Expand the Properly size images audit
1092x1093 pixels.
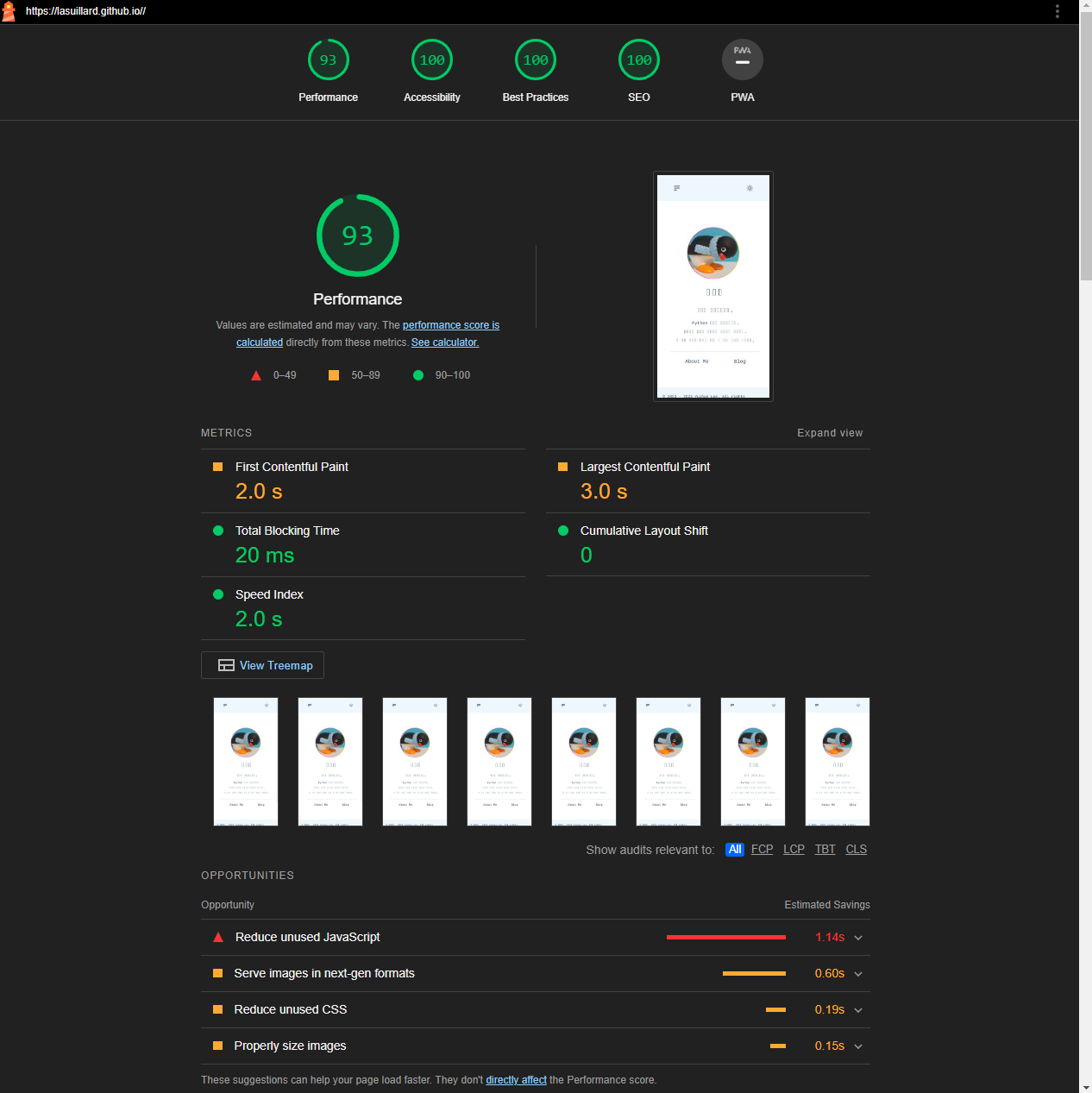pos(535,1046)
